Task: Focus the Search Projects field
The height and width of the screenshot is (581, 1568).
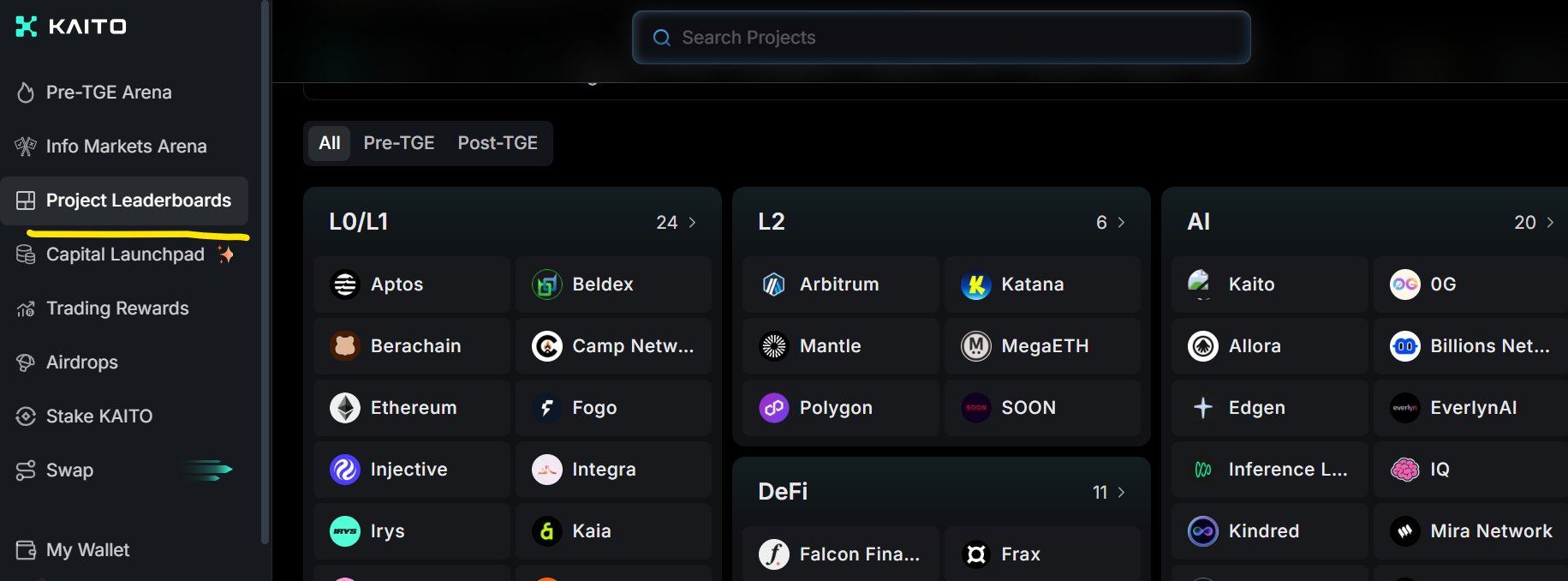Action: [x=951, y=38]
